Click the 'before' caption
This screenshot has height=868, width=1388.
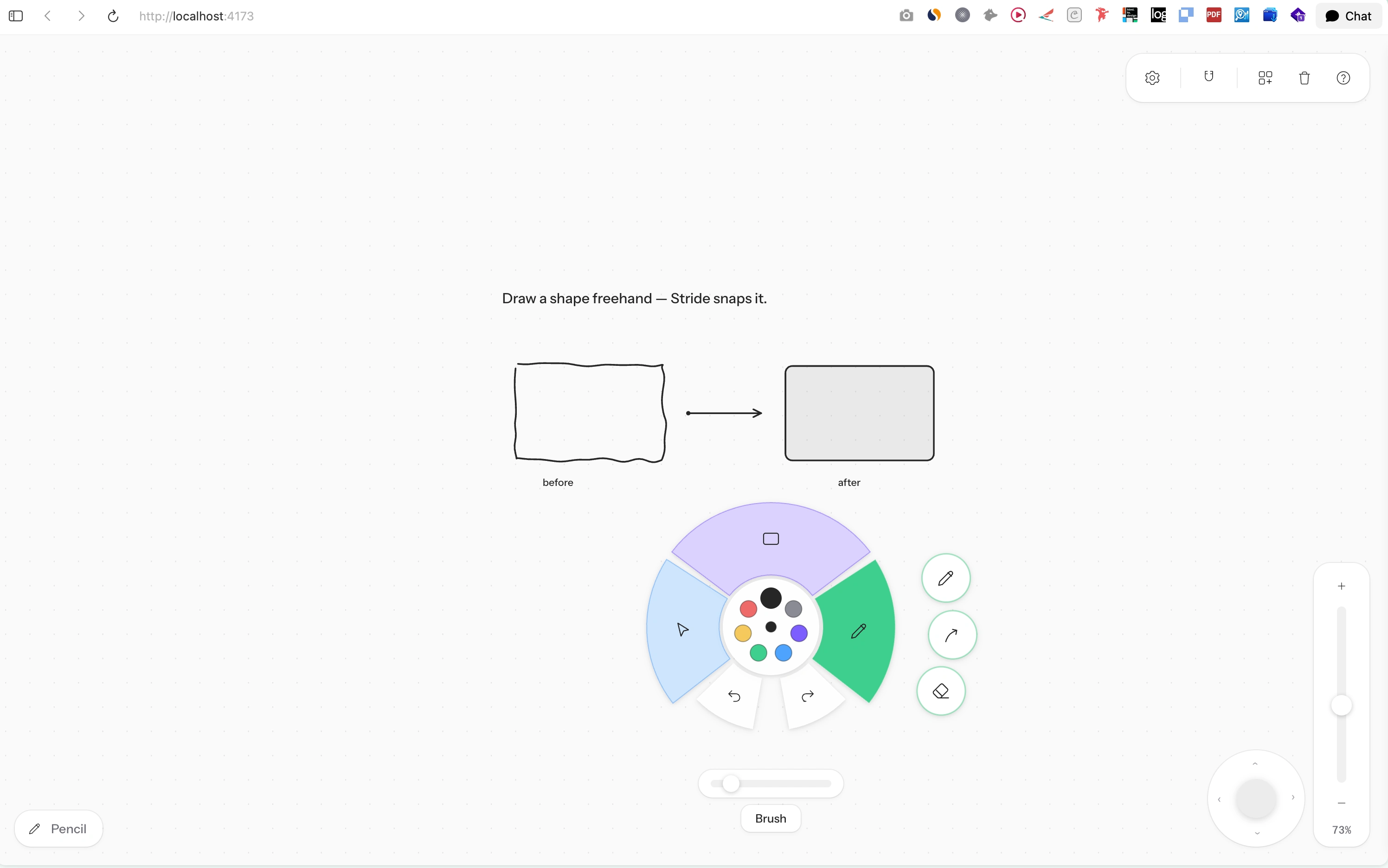tap(558, 483)
